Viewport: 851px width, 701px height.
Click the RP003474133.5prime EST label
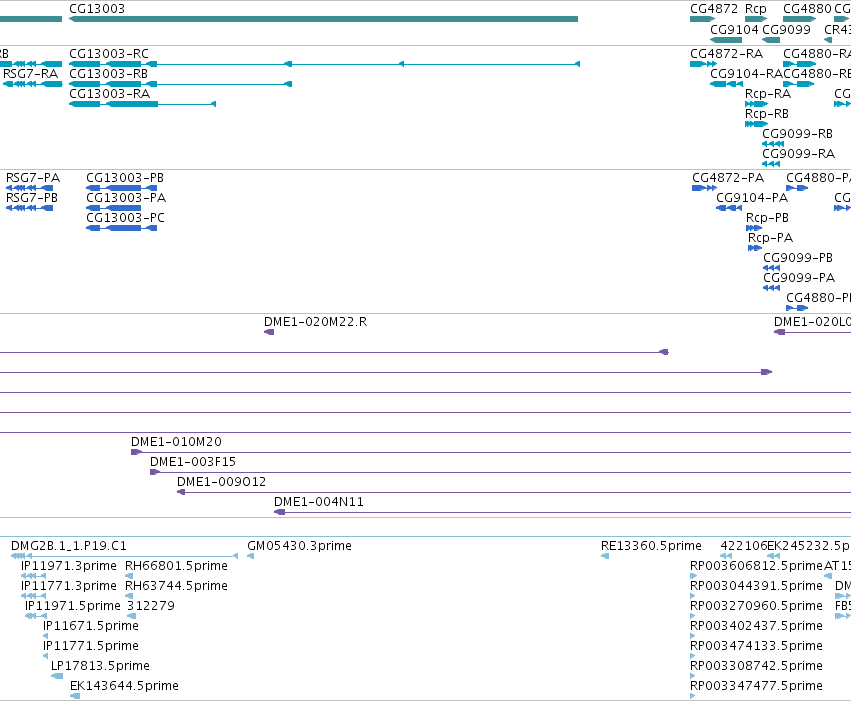point(756,647)
